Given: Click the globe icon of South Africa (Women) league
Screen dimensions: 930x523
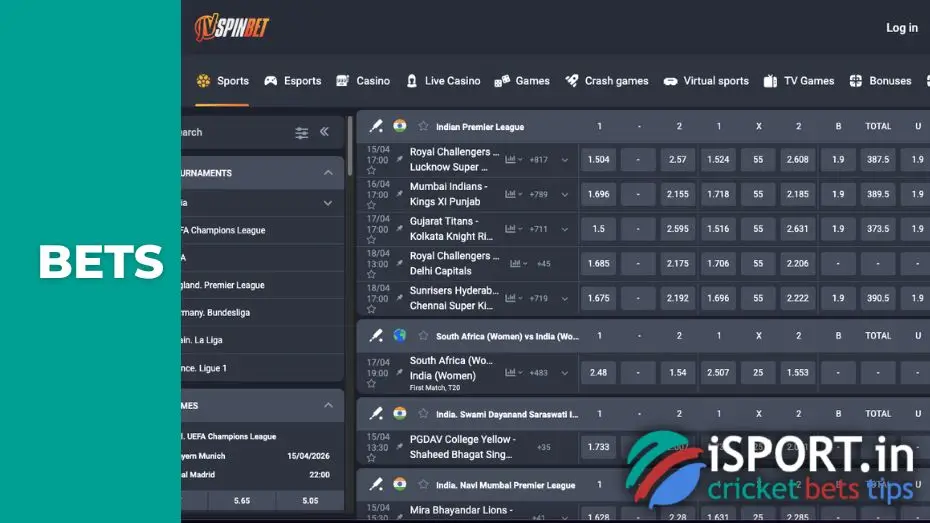Looking at the screenshot, I should 400,335.
